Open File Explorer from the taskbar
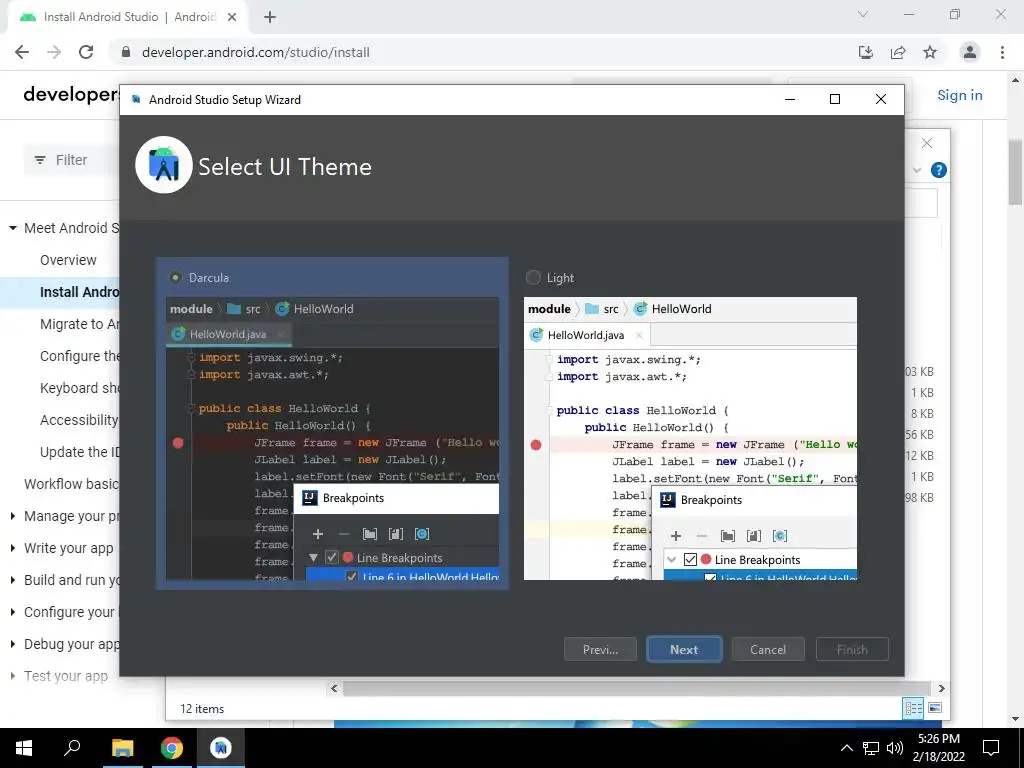Image resolution: width=1024 pixels, height=768 pixels. [122, 748]
